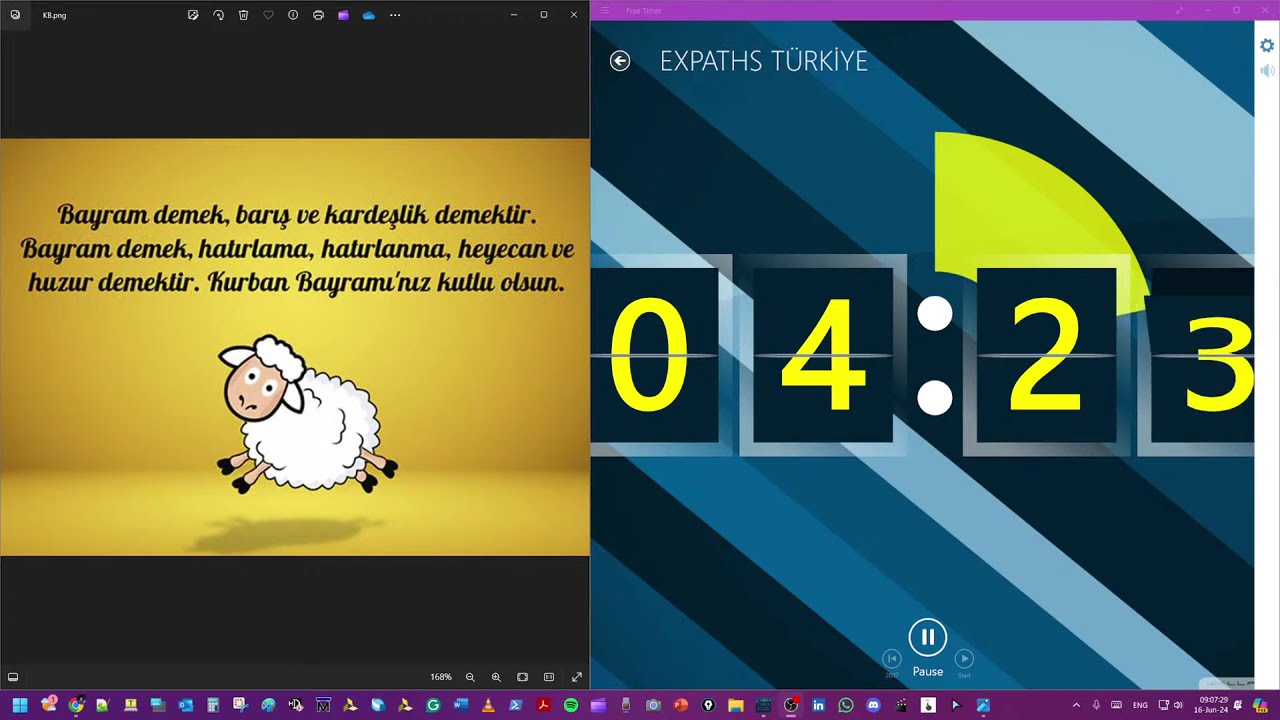Open ENG language switcher

1140,705
